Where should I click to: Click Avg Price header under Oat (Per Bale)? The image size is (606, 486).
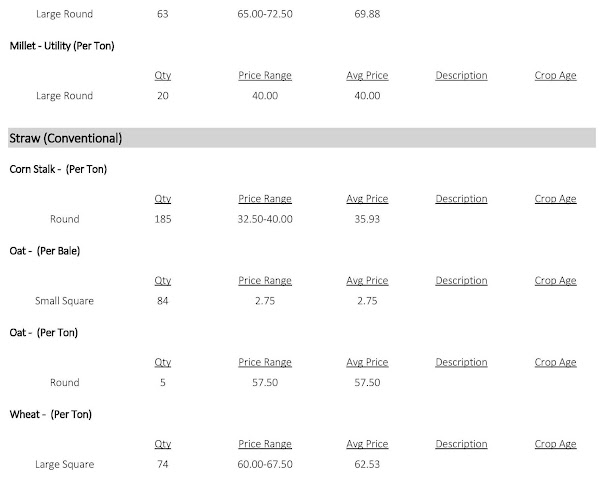[x=367, y=281]
